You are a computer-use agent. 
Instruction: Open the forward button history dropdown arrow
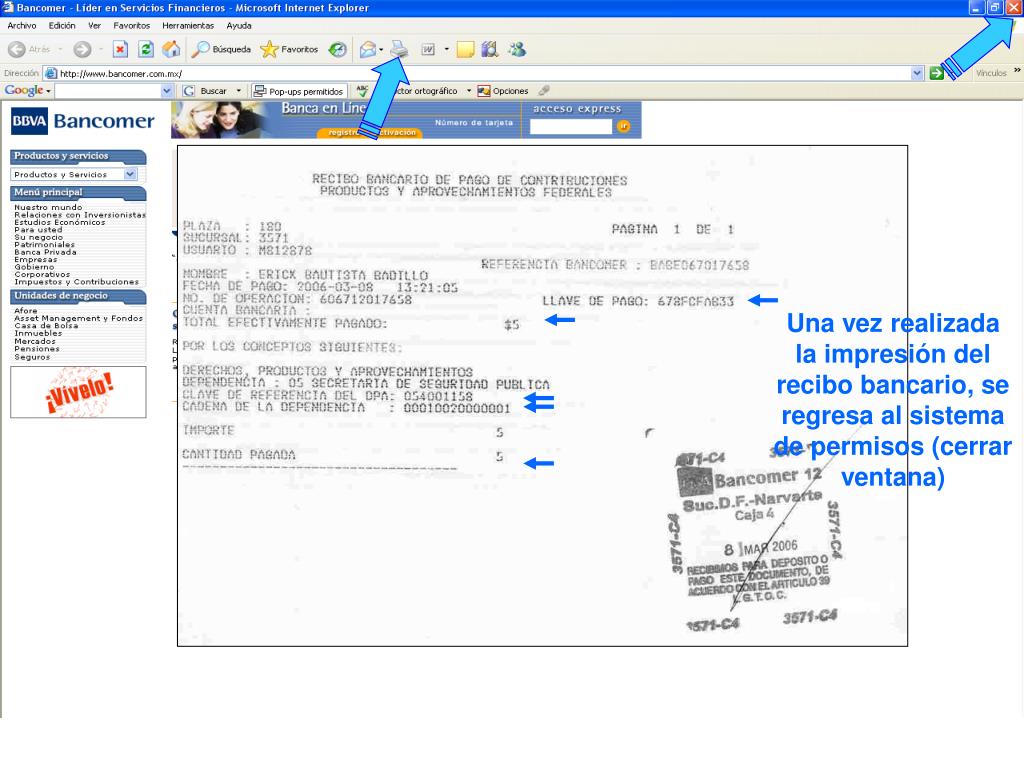coord(101,49)
